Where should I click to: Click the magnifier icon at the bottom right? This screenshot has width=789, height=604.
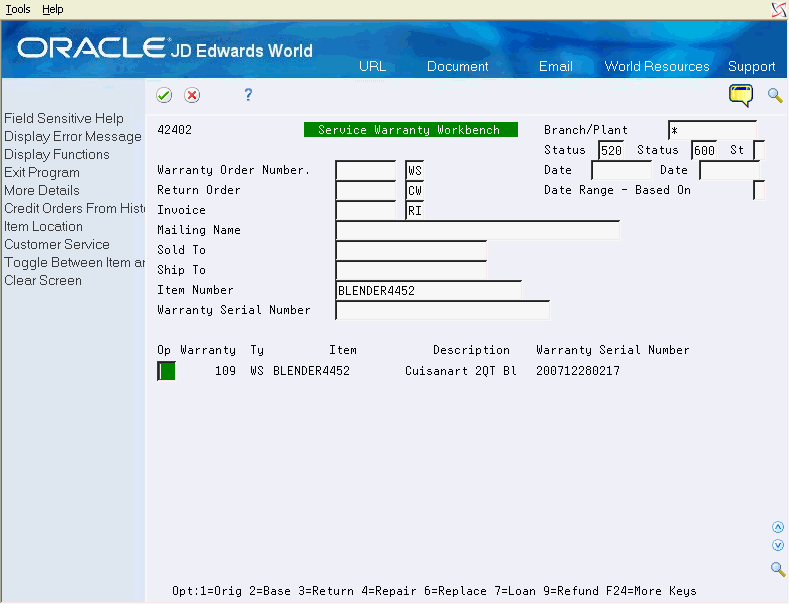click(778, 569)
